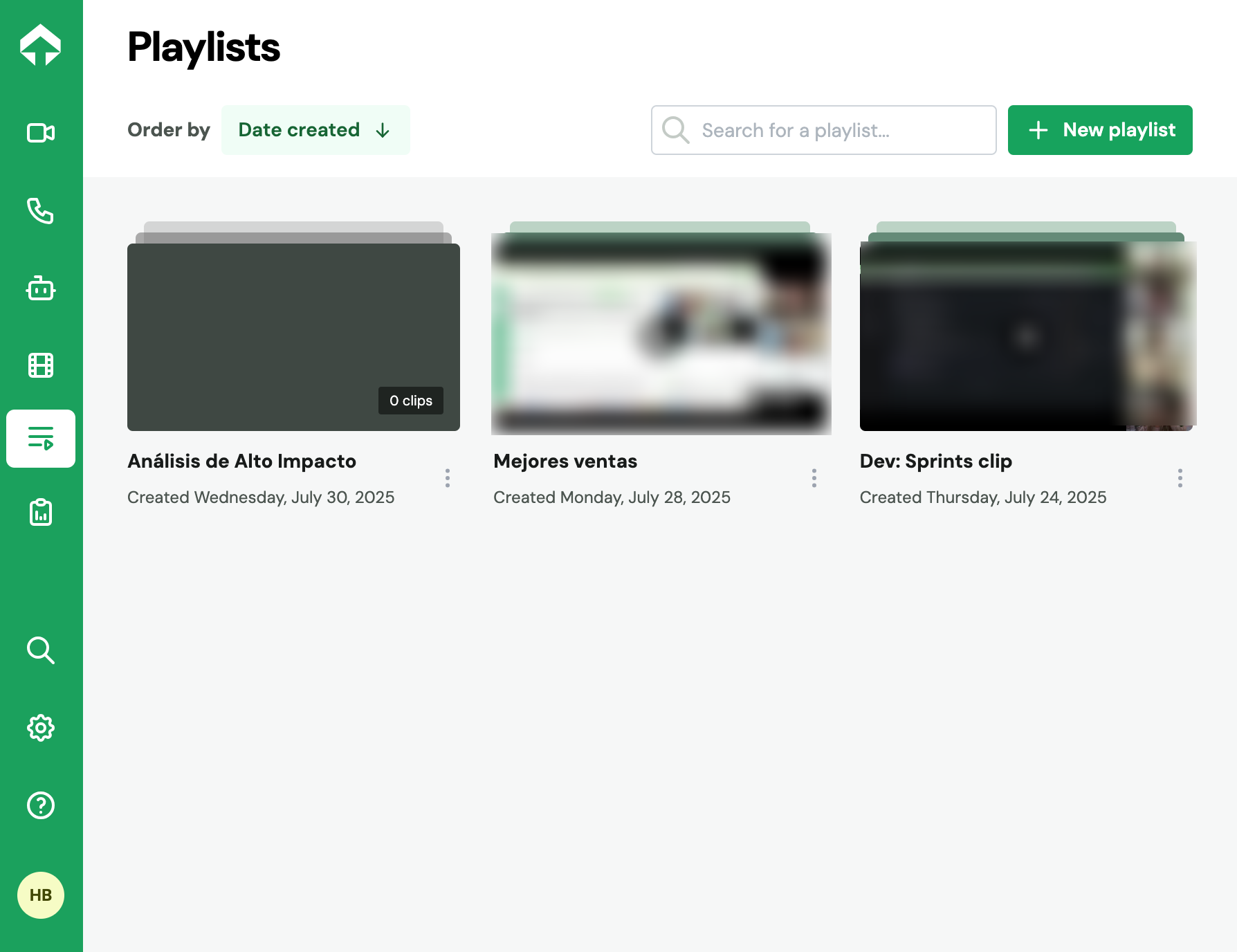The height and width of the screenshot is (952, 1237).
Task: Open the film strip clips icon
Action: (41, 365)
